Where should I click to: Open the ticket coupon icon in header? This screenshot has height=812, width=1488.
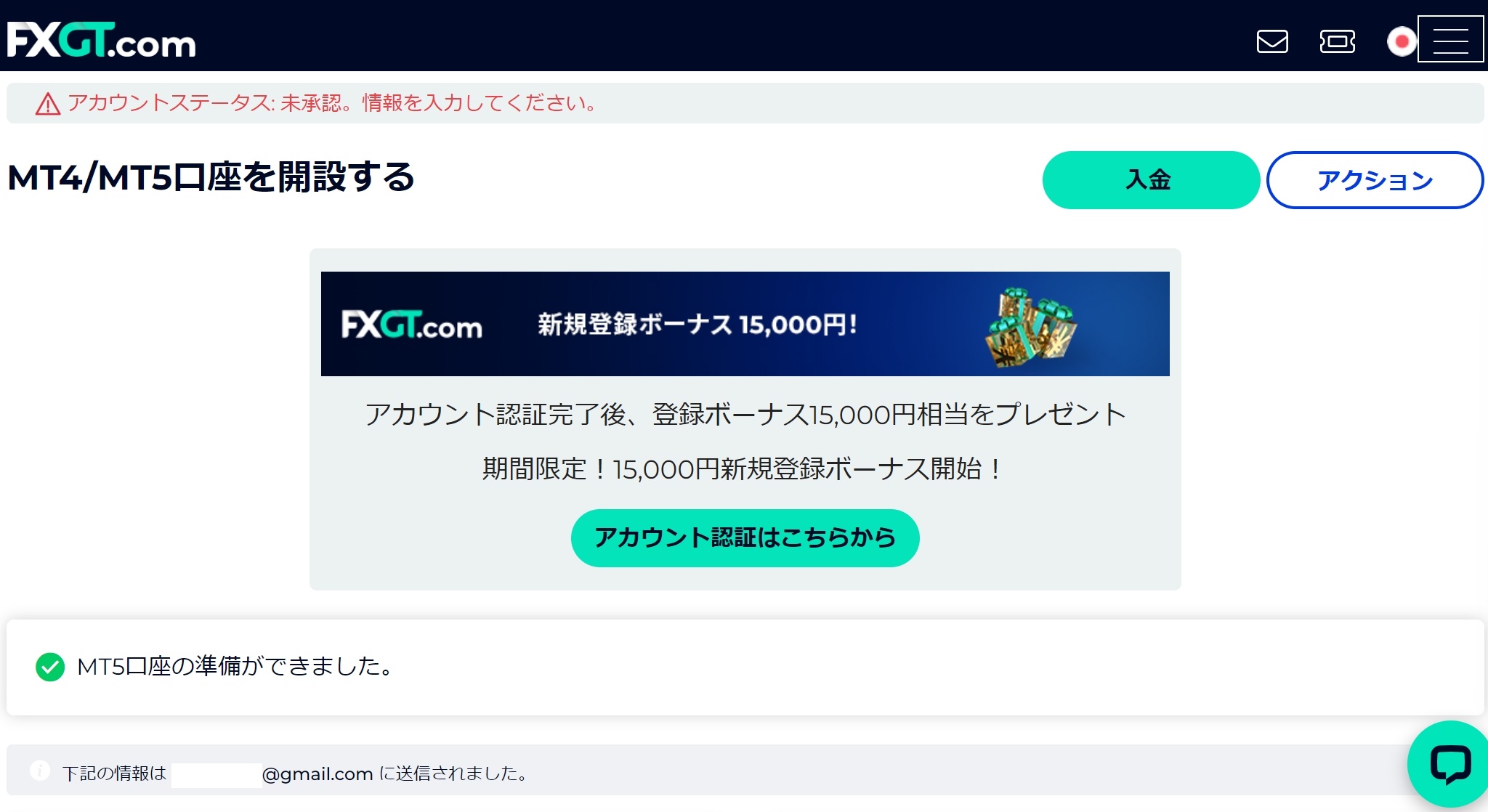click(x=1337, y=41)
